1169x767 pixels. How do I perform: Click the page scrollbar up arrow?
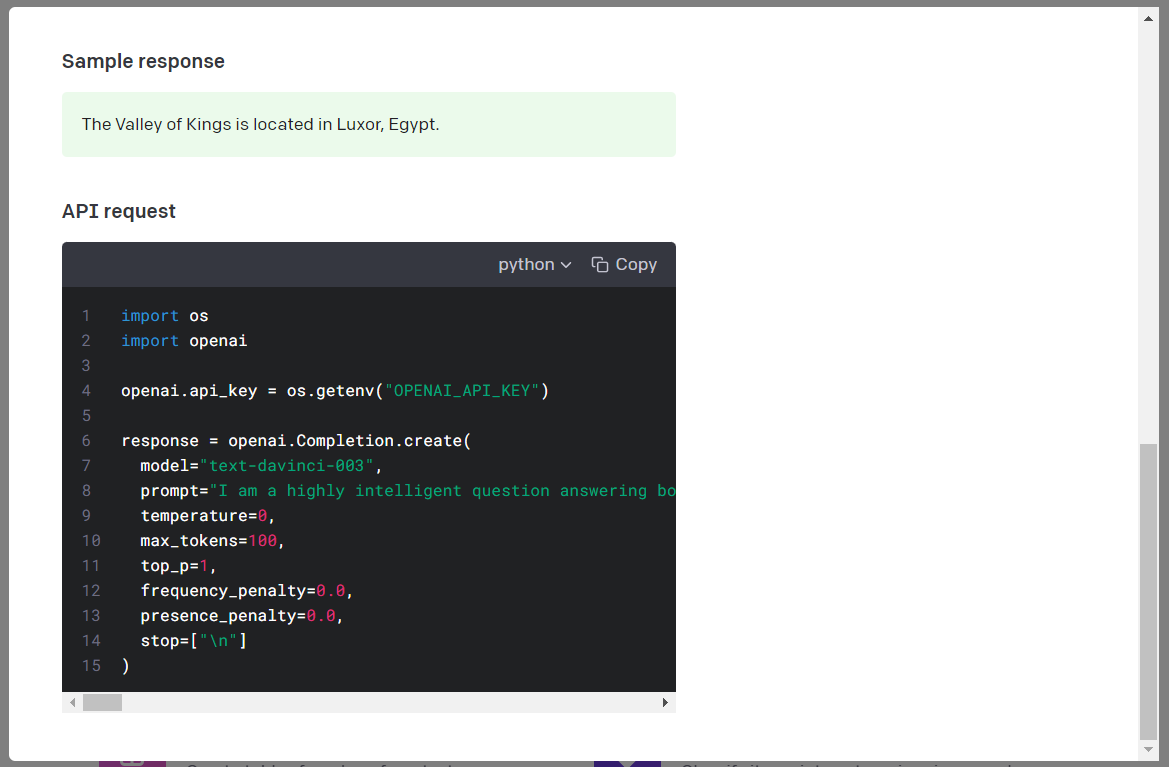click(x=1148, y=19)
